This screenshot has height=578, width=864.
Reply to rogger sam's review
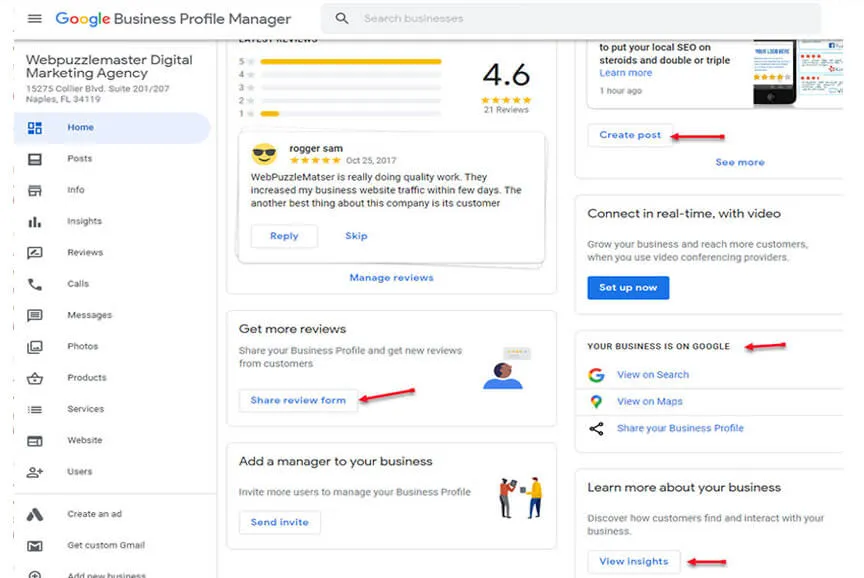click(x=284, y=236)
